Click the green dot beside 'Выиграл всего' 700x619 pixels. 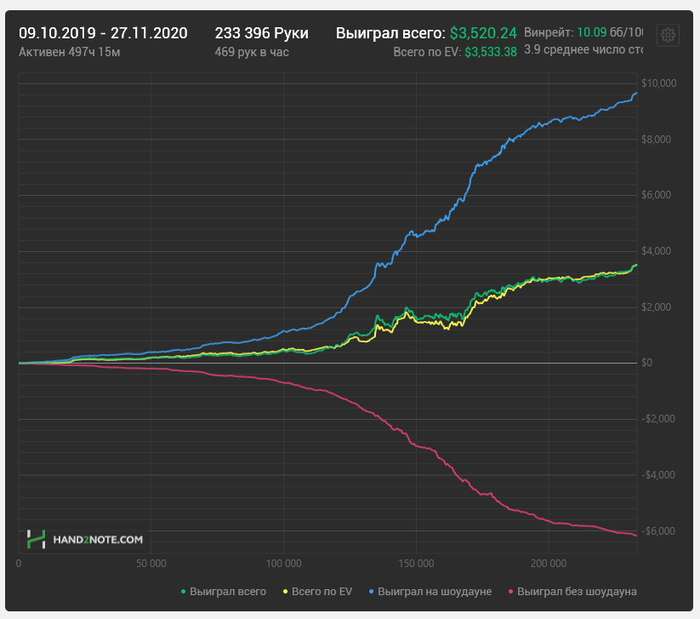pos(183,592)
